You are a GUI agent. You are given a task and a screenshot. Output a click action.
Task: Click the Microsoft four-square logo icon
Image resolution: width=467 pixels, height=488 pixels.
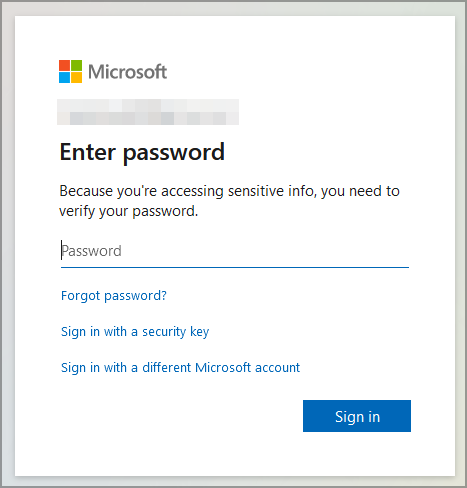[x=70, y=71]
